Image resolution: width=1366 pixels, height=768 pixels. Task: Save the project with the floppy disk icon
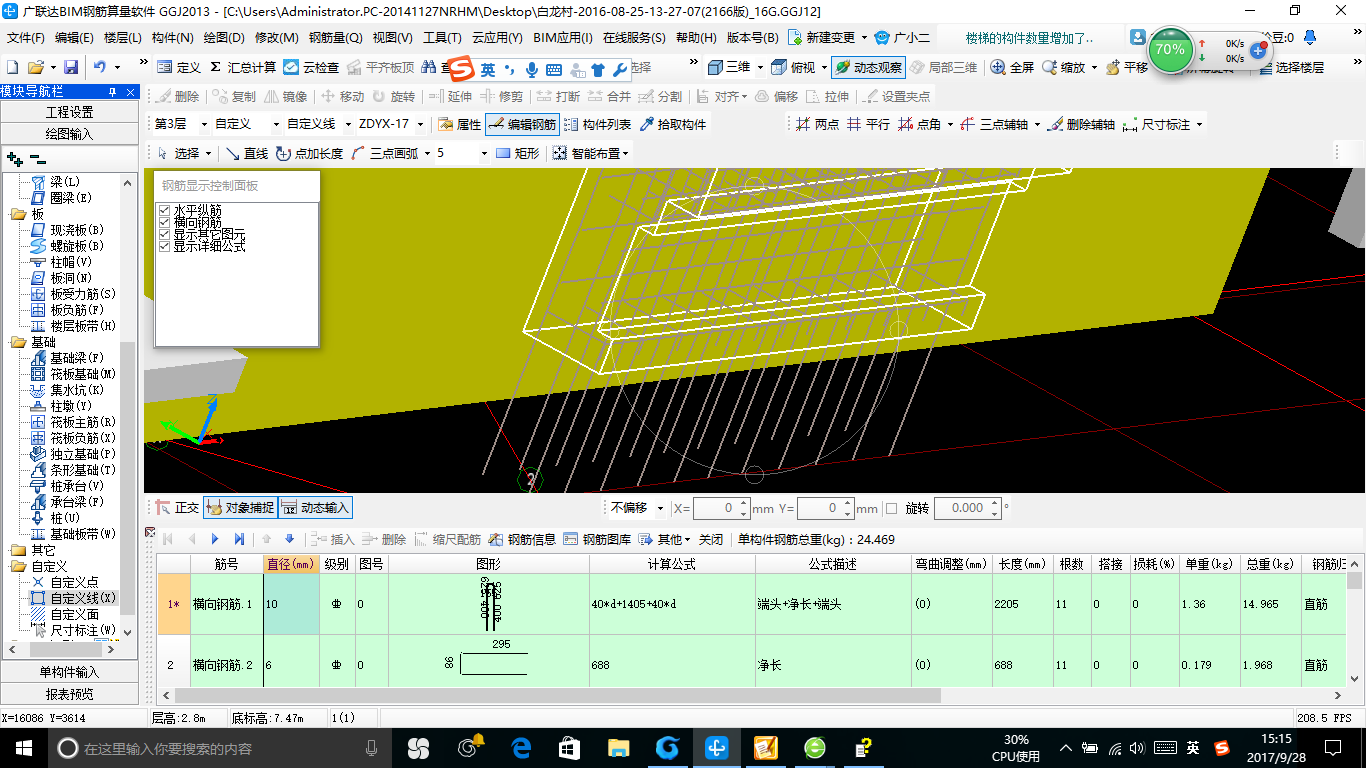(x=71, y=68)
